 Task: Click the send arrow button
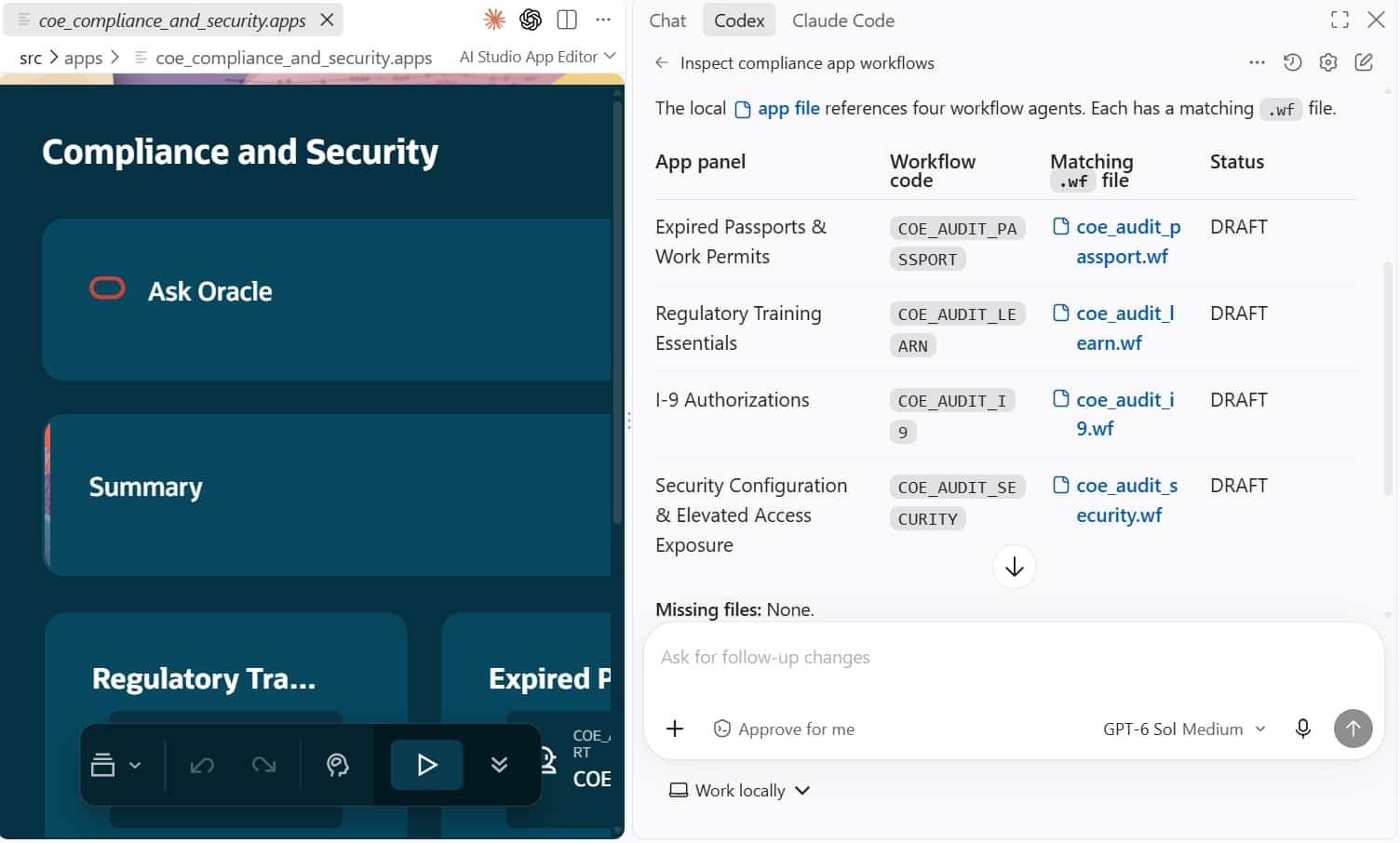click(1353, 729)
